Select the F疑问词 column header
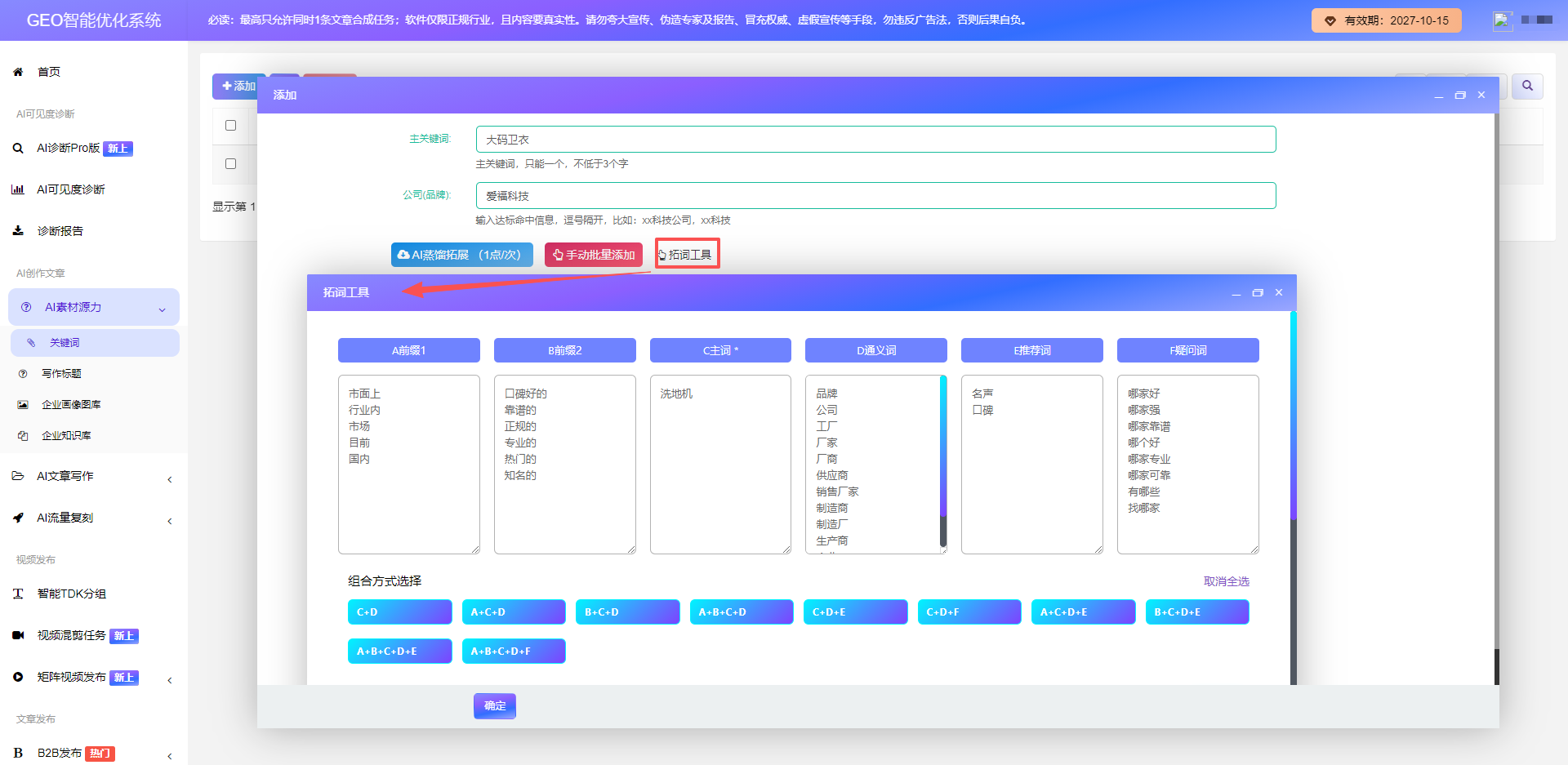Image resolution: width=1568 pixels, height=765 pixels. (1188, 350)
